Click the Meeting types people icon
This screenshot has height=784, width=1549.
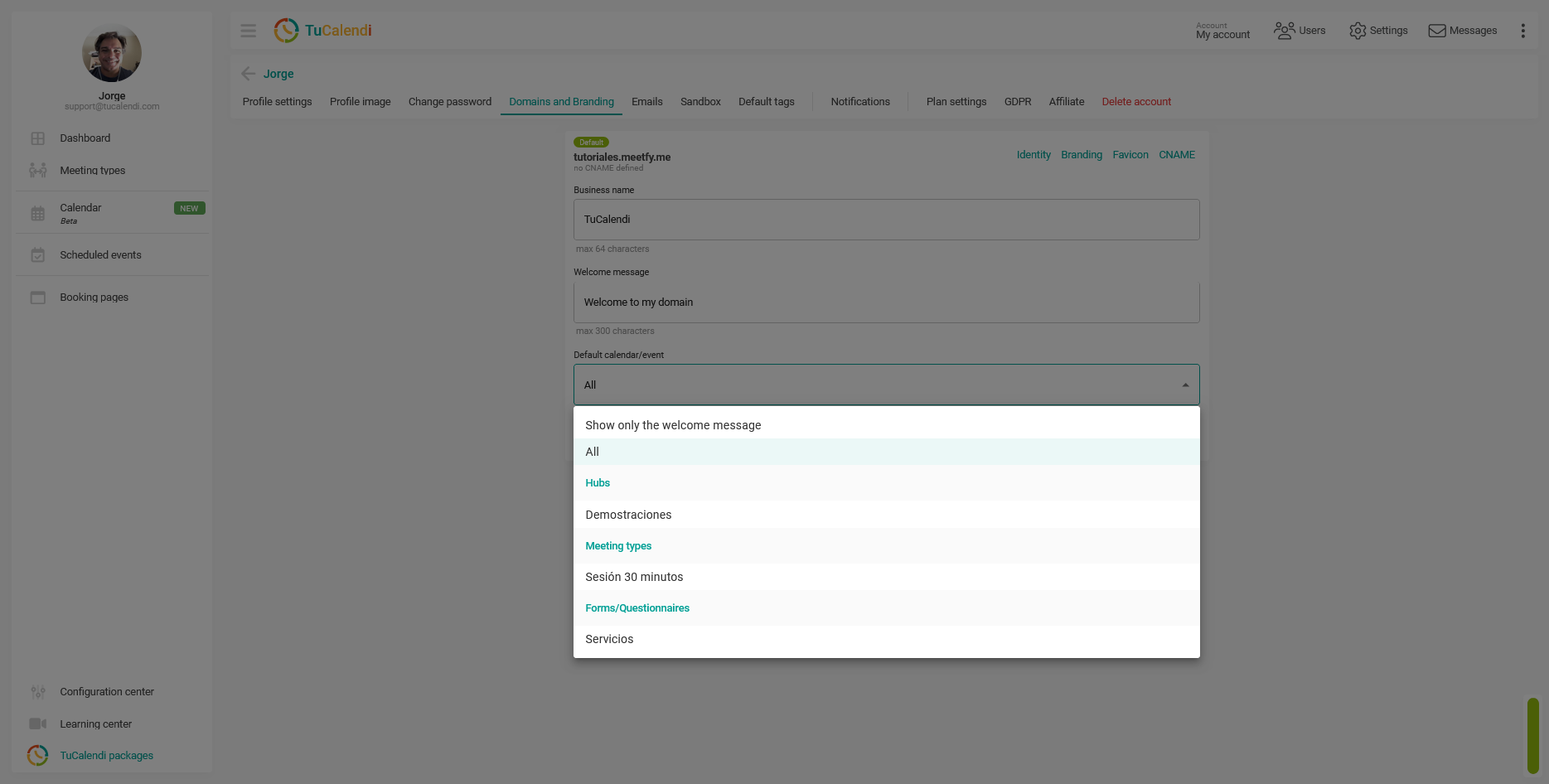38,171
